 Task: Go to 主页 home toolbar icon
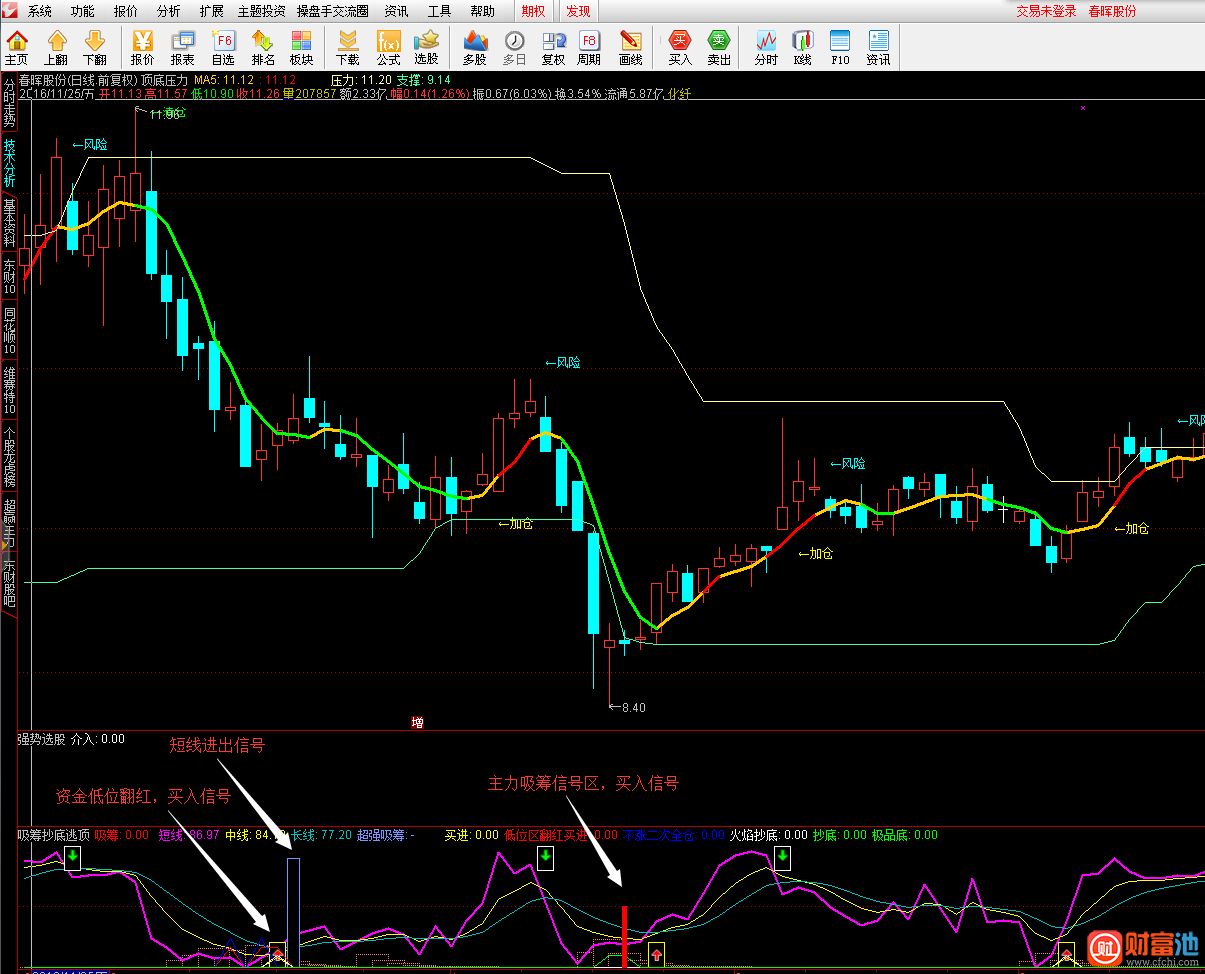click(x=17, y=47)
